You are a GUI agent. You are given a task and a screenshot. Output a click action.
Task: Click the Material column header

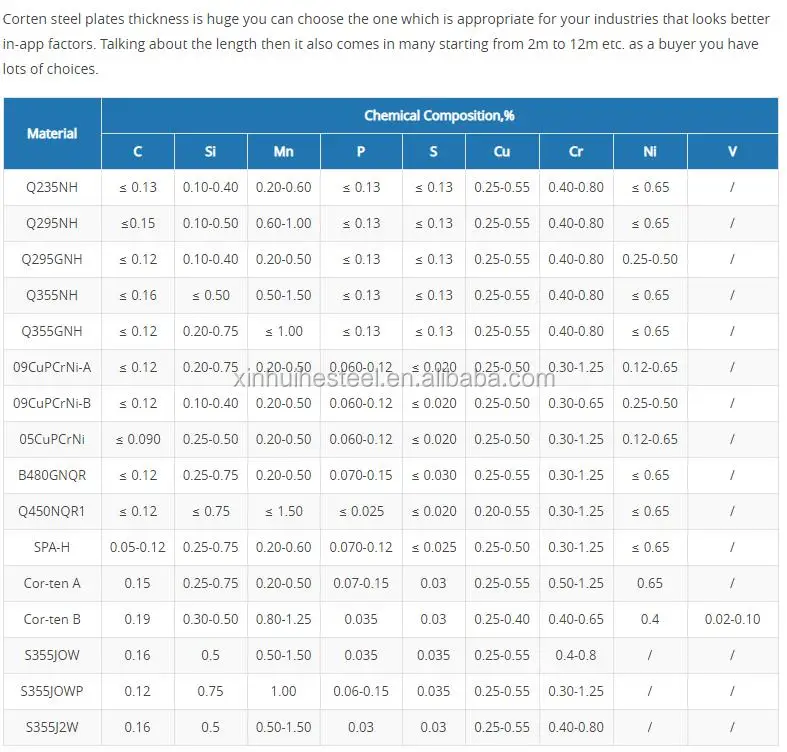click(52, 133)
